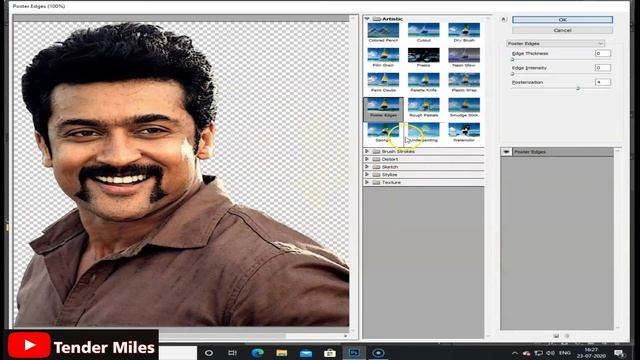Open File Explorer from the taskbar
640x360 pixels.
coord(282,353)
